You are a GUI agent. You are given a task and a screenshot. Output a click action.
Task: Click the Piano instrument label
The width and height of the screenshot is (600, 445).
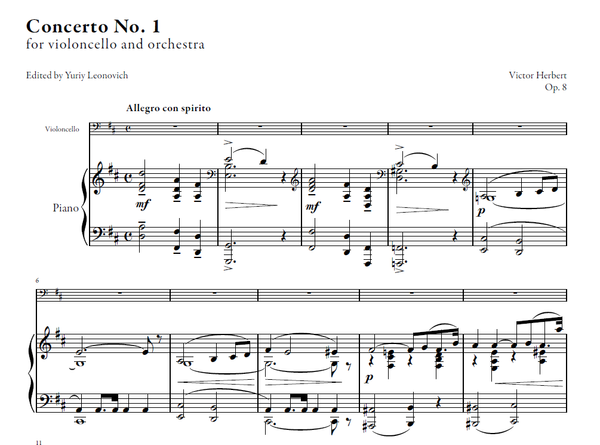[65, 208]
